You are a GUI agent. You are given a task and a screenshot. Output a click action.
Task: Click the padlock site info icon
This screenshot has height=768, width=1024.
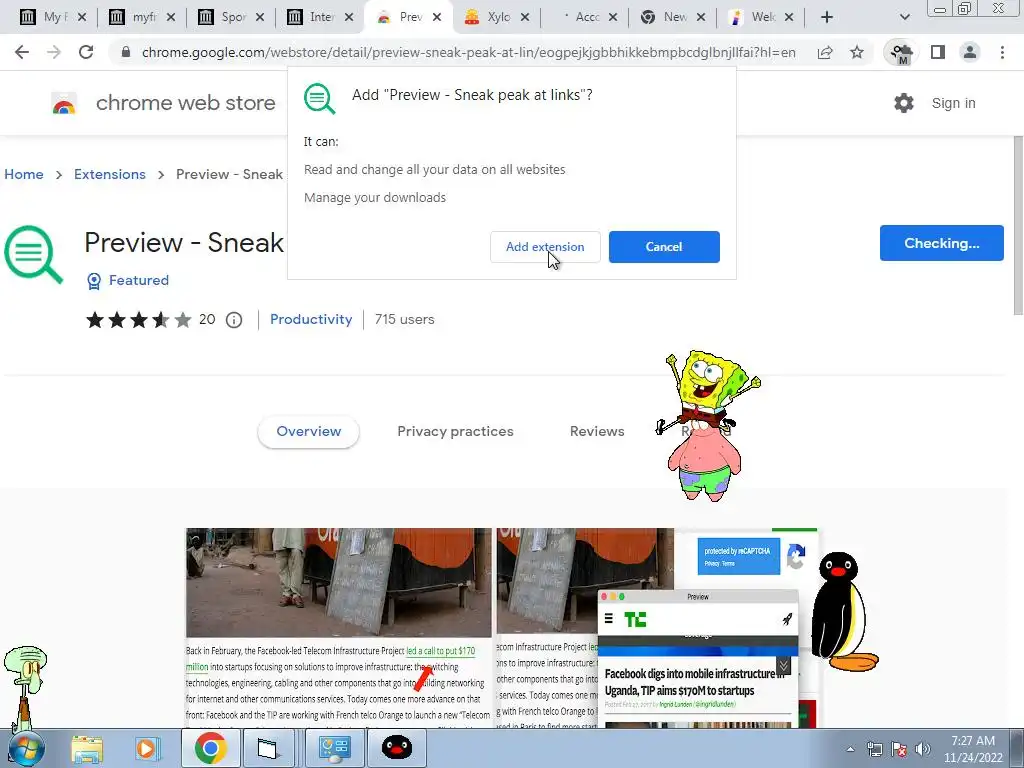(x=126, y=52)
